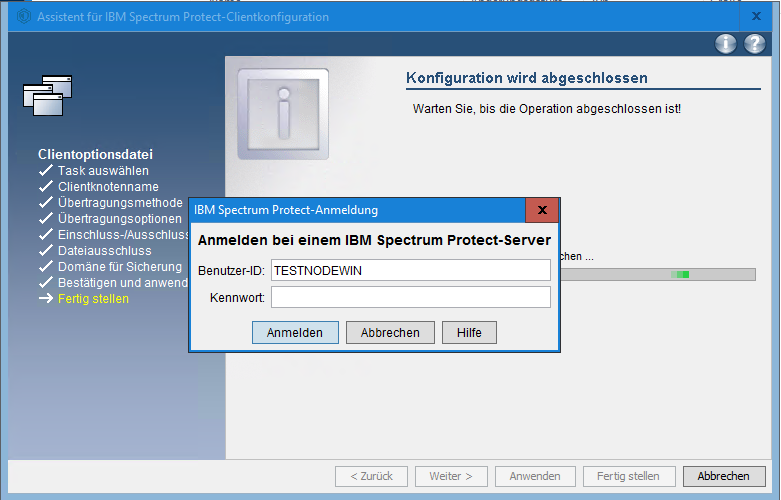
Task: Close the client configuration wizard window
Action: 755,17
